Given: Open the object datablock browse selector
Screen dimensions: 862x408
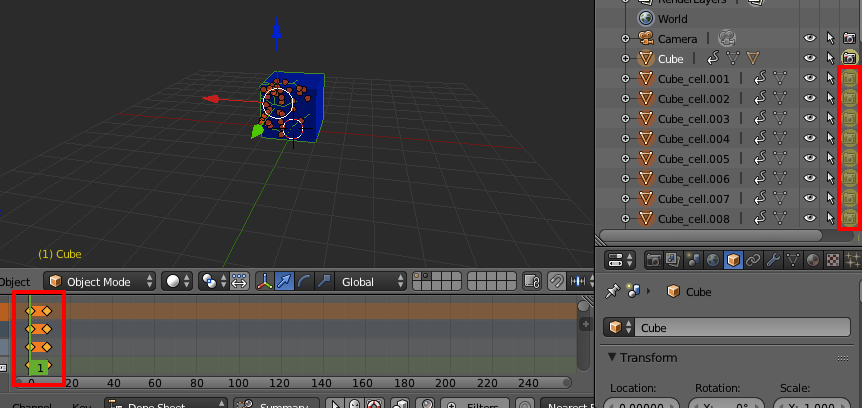Looking at the screenshot, I should pyautogui.click(x=618, y=328).
